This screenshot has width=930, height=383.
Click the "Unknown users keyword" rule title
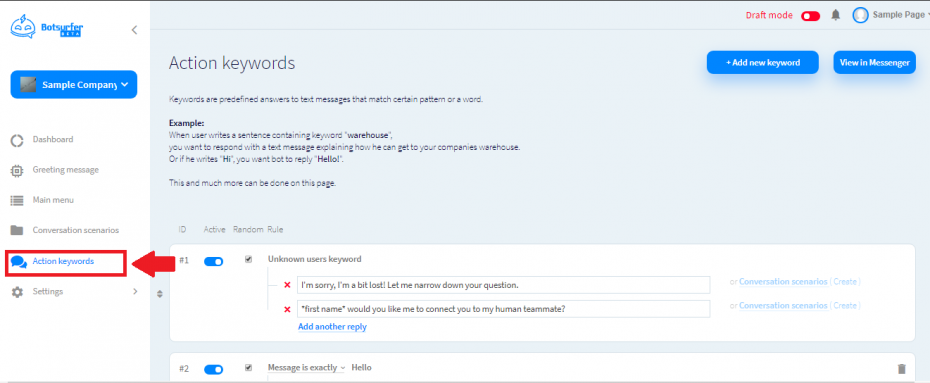[314, 259]
